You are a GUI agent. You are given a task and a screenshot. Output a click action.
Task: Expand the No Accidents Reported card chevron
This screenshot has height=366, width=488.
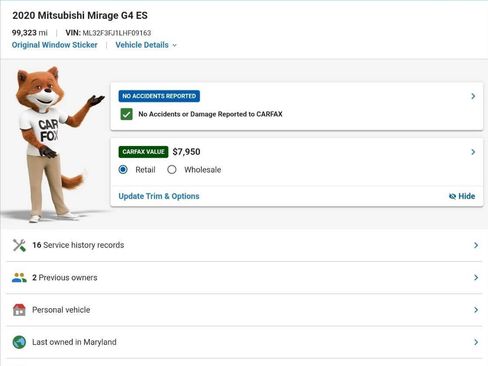(x=473, y=96)
